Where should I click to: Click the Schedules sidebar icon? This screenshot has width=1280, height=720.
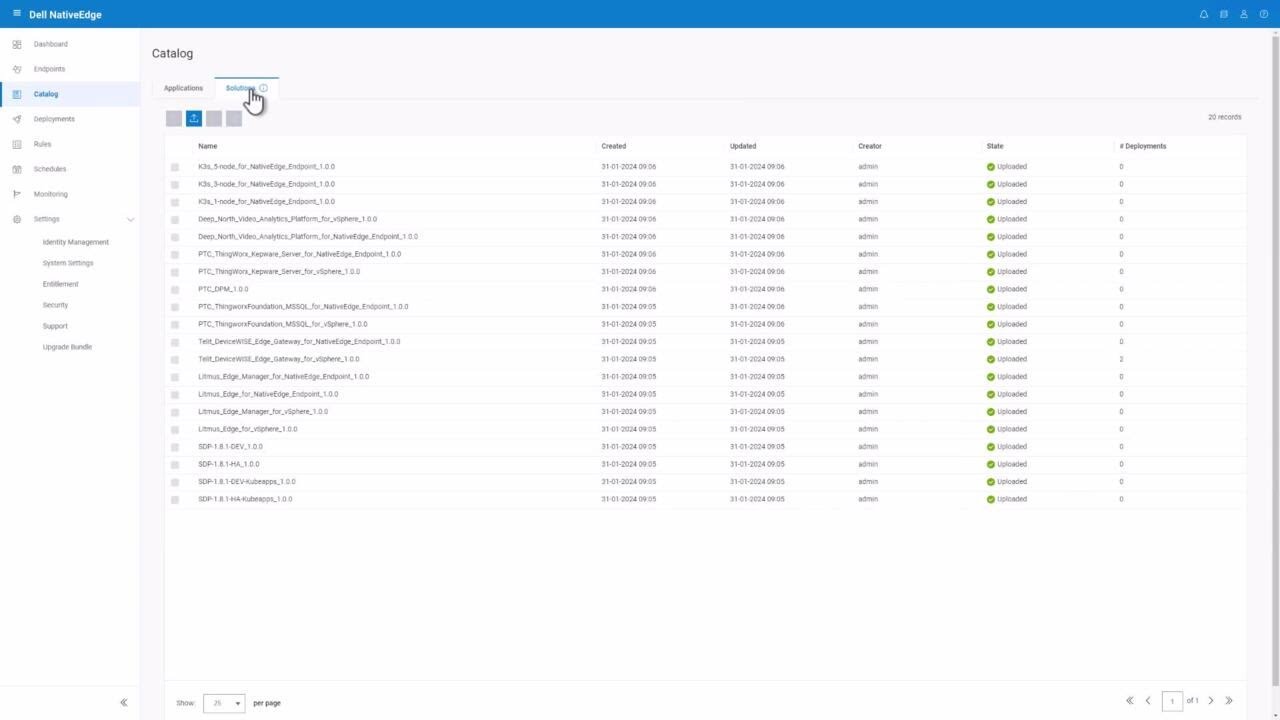point(17,169)
